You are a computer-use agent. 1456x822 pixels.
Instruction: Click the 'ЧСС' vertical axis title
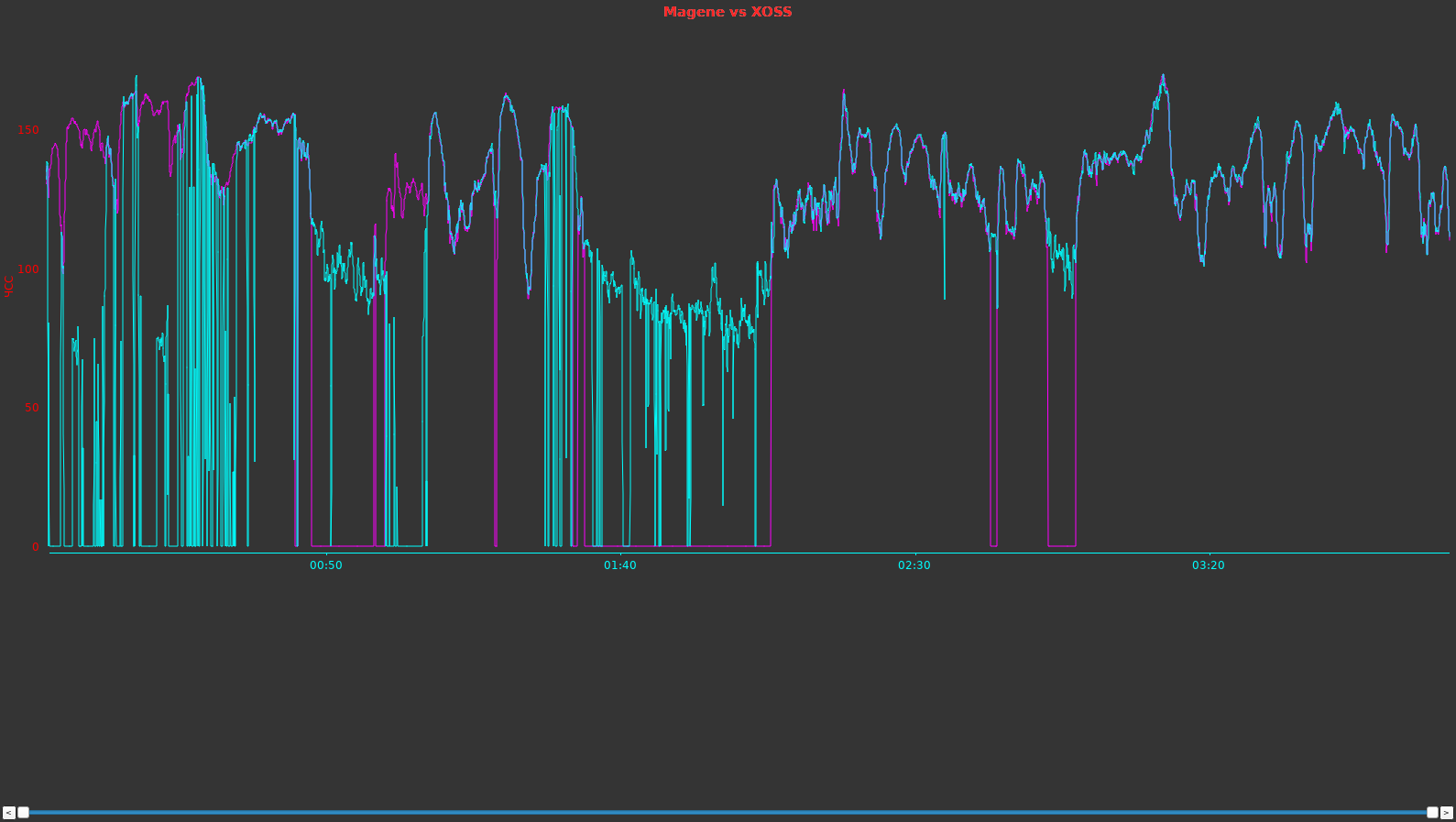(9, 286)
